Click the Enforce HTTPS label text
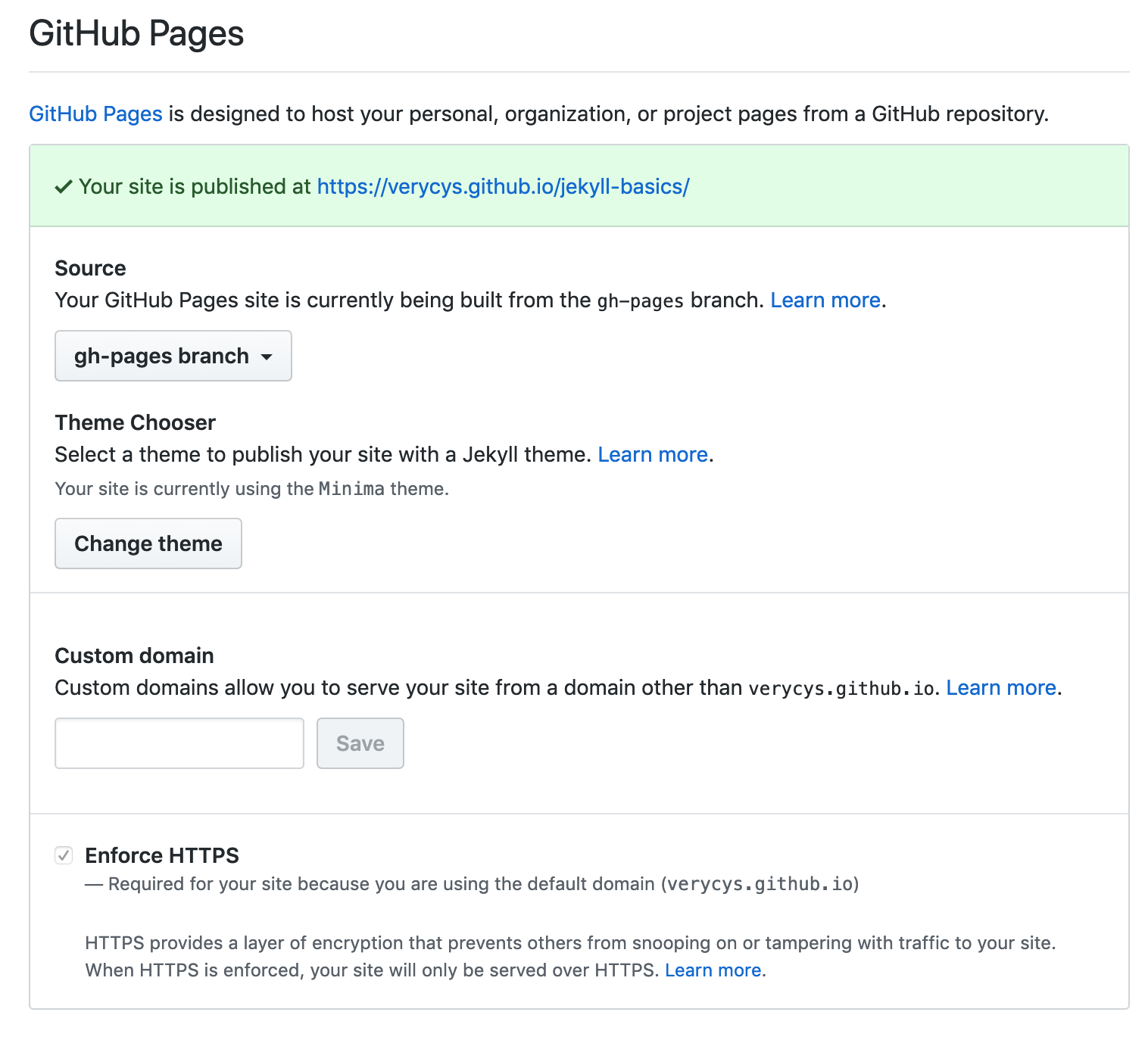The height and width of the screenshot is (1040, 1148). click(x=162, y=855)
